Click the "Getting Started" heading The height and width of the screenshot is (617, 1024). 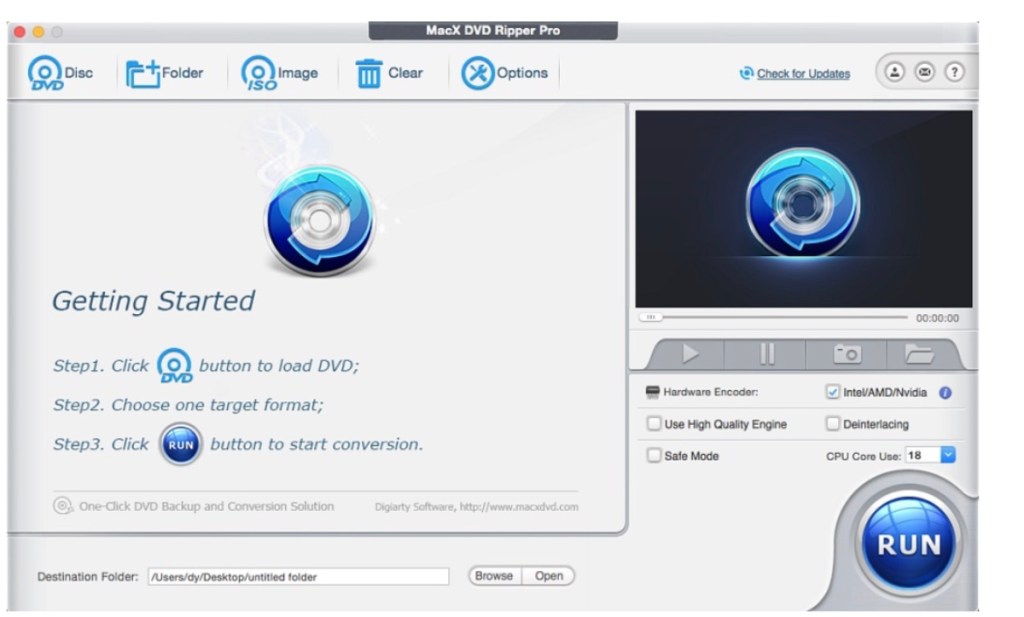tap(153, 301)
